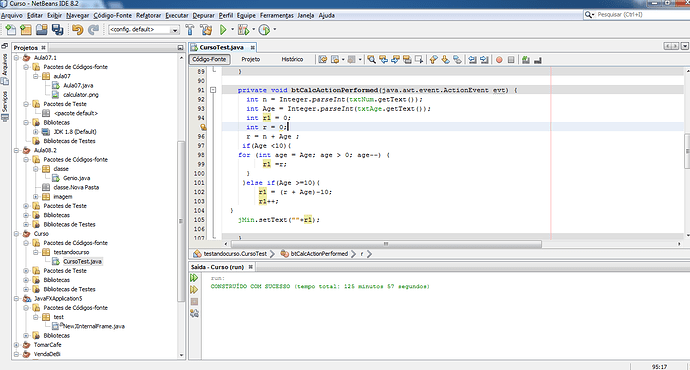
Task: Click the Find Previous Occurrence icon
Action: point(384,59)
